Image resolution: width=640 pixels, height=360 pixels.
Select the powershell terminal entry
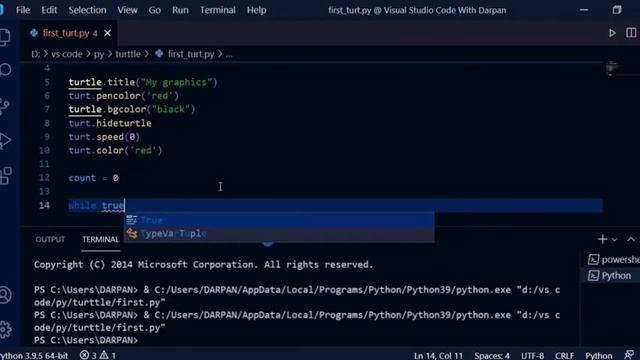pos(614,260)
